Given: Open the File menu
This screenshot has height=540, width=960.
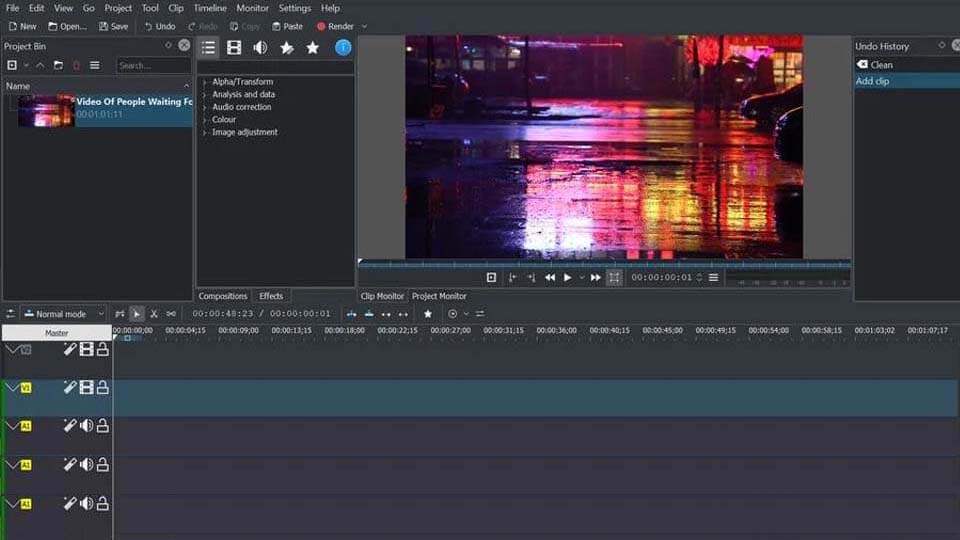Looking at the screenshot, I should point(12,8).
